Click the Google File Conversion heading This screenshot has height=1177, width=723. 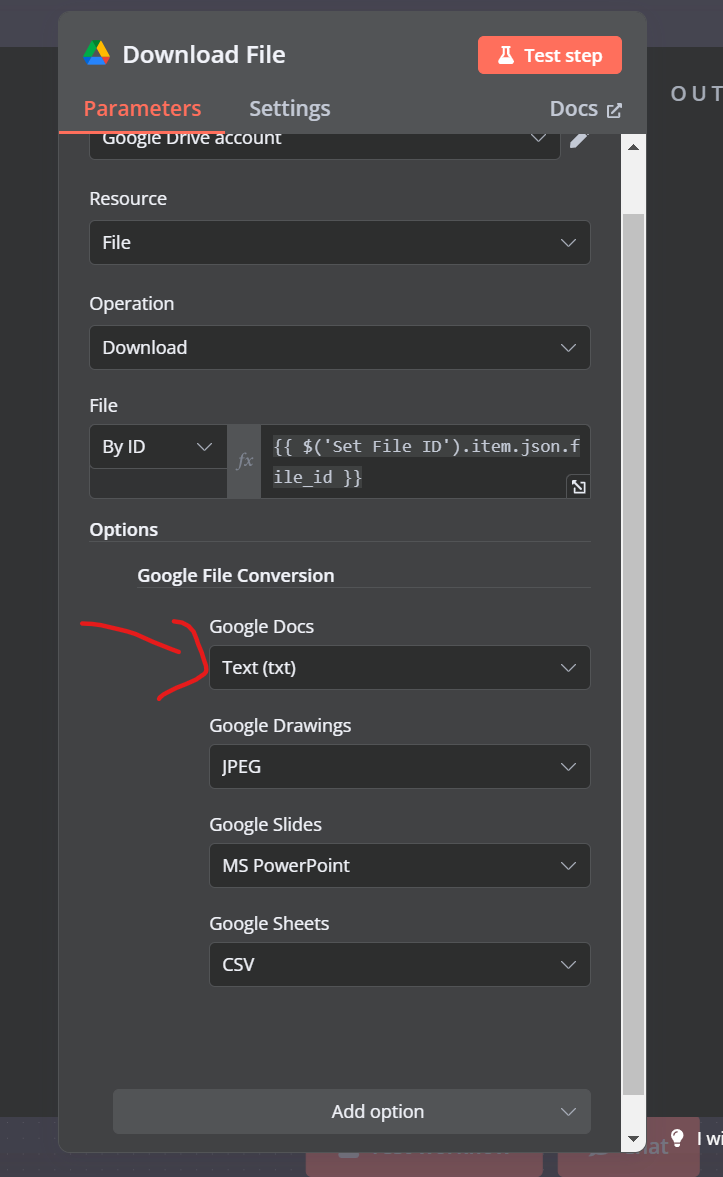(236, 576)
